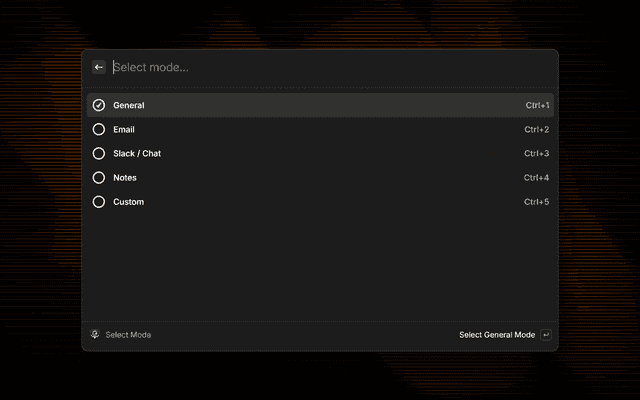Click the 'Select Mode' footer label

point(128,335)
